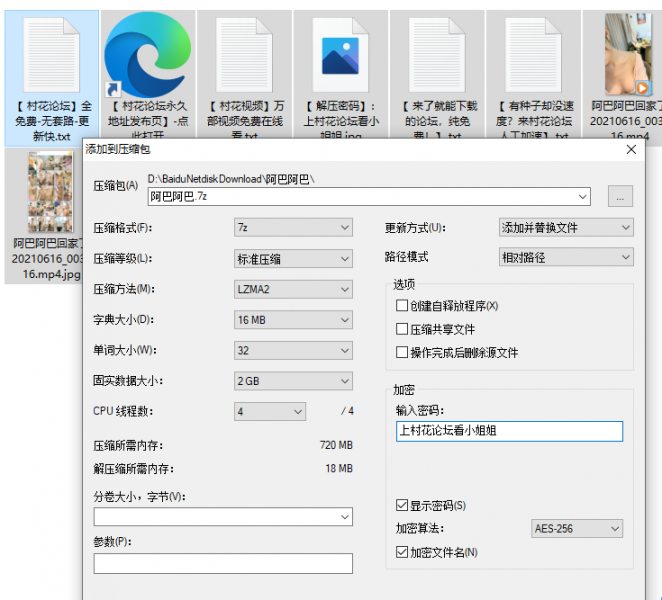Click the browse '...' button for archive path

click(620, 197)
